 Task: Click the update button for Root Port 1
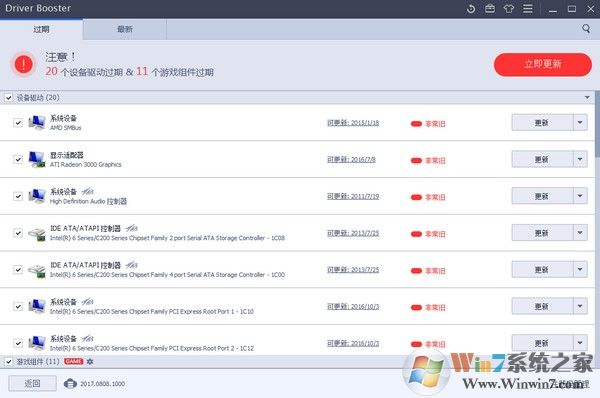point(542,306)
